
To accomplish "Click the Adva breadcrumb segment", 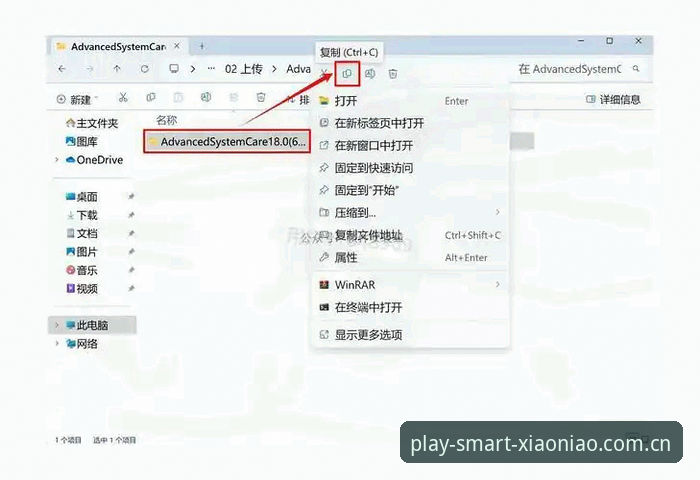I will (299, 69).
